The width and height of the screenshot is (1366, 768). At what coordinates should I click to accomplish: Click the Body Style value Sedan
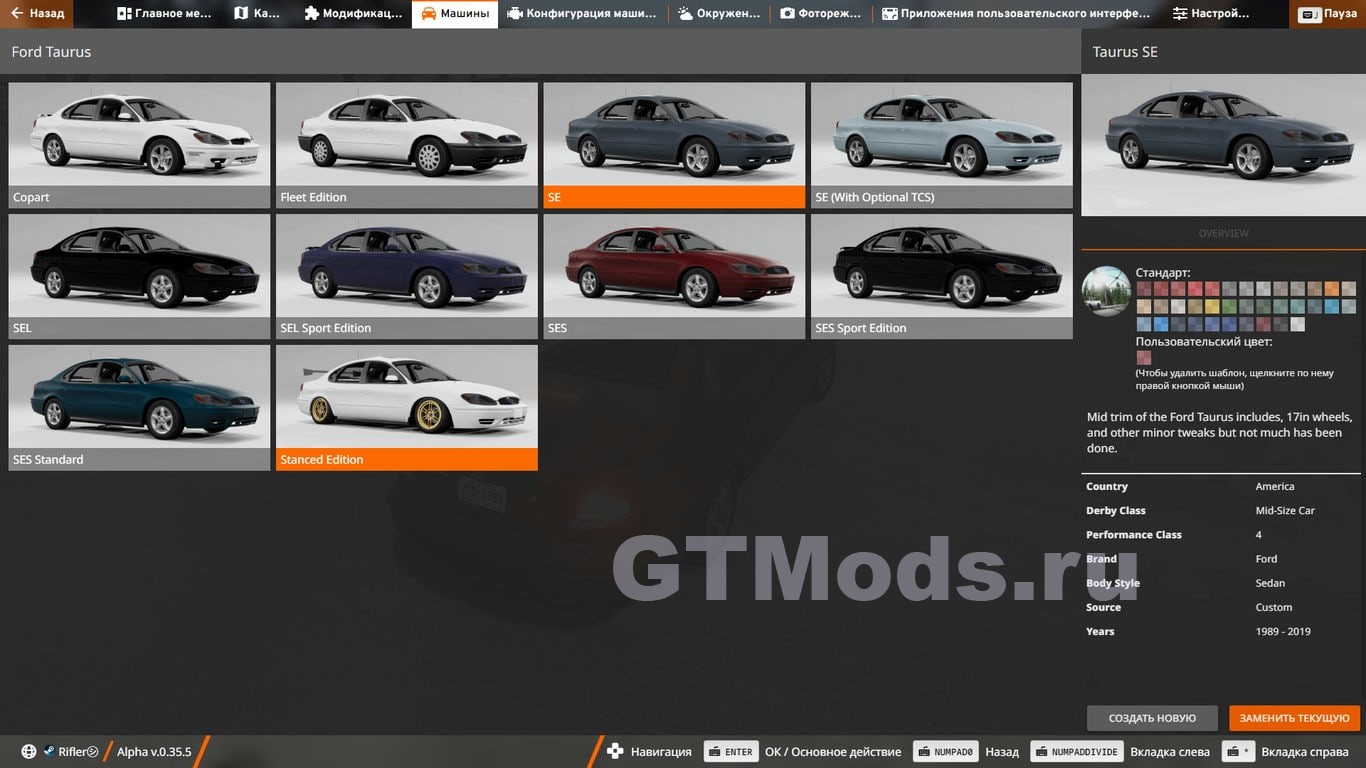point(1270,583)
